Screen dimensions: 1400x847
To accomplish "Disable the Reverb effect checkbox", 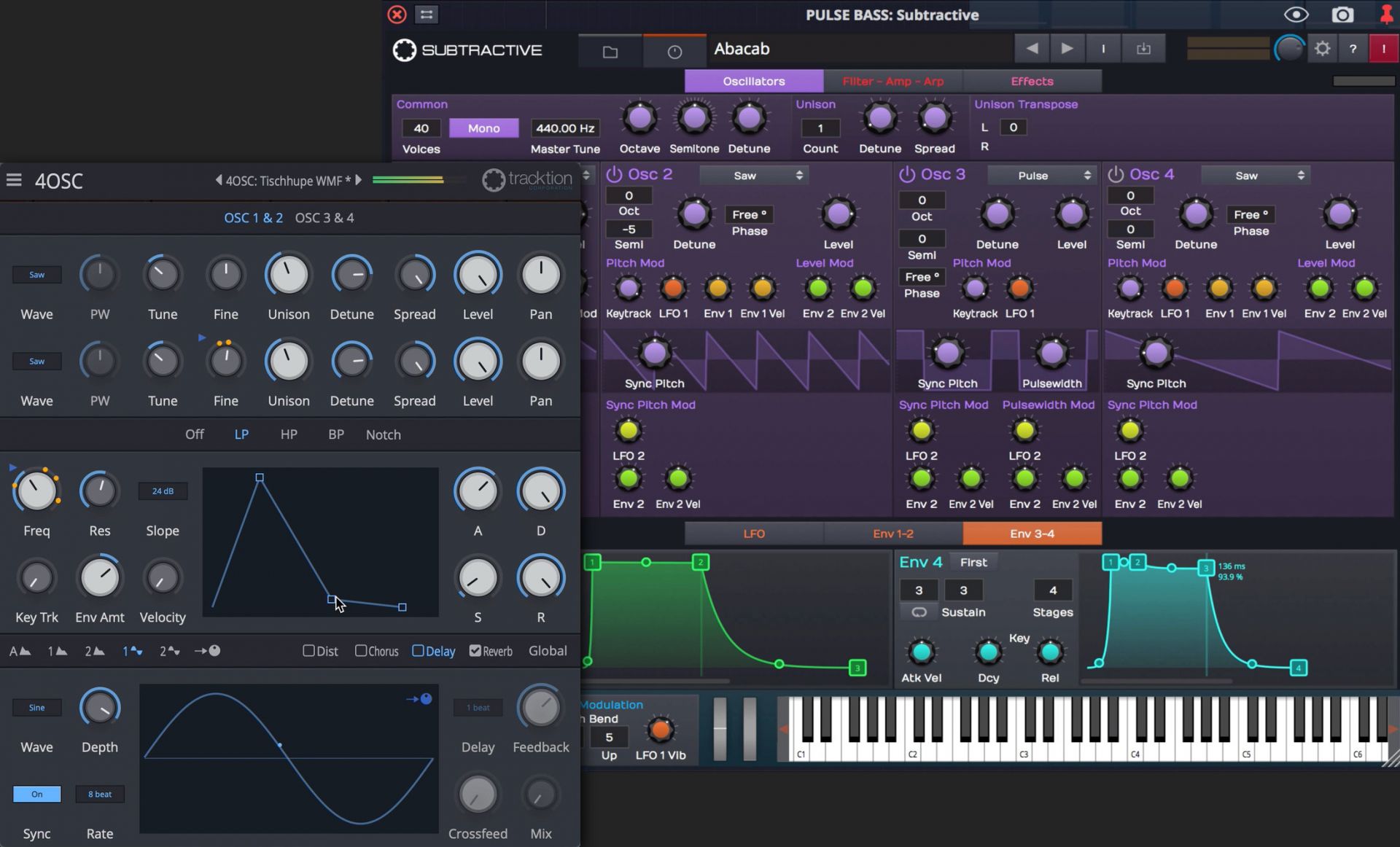I will [475, 651].
